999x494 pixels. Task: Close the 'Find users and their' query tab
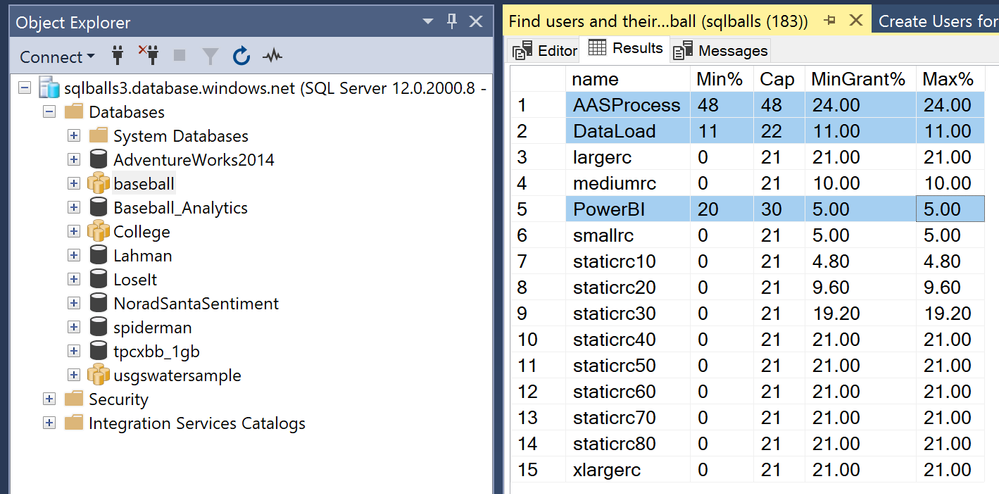[856, 21]
